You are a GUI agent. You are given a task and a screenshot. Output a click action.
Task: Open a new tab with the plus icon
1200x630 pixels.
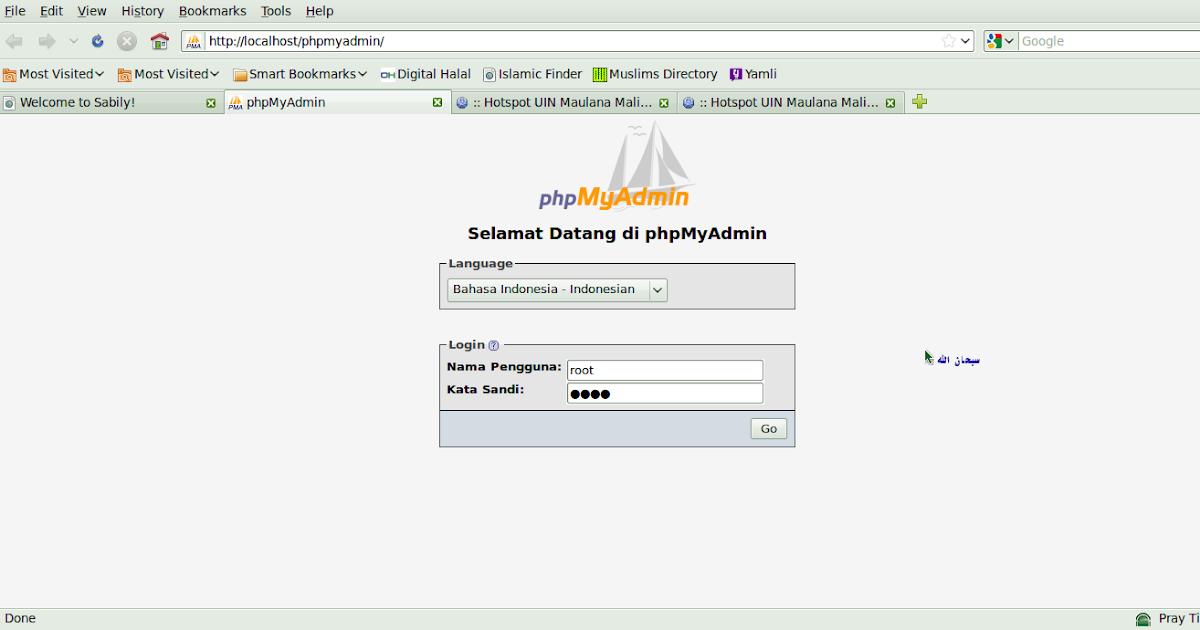920,102
